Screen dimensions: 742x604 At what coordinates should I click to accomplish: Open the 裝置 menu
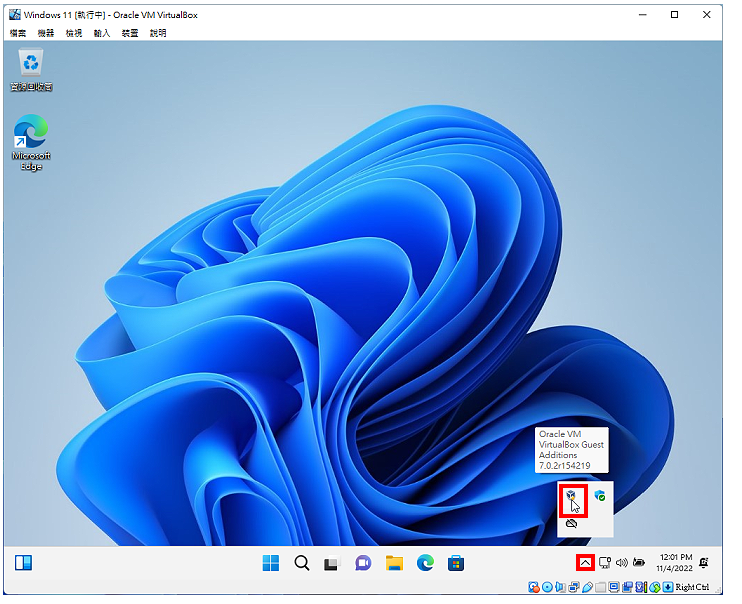click(130, 33)
